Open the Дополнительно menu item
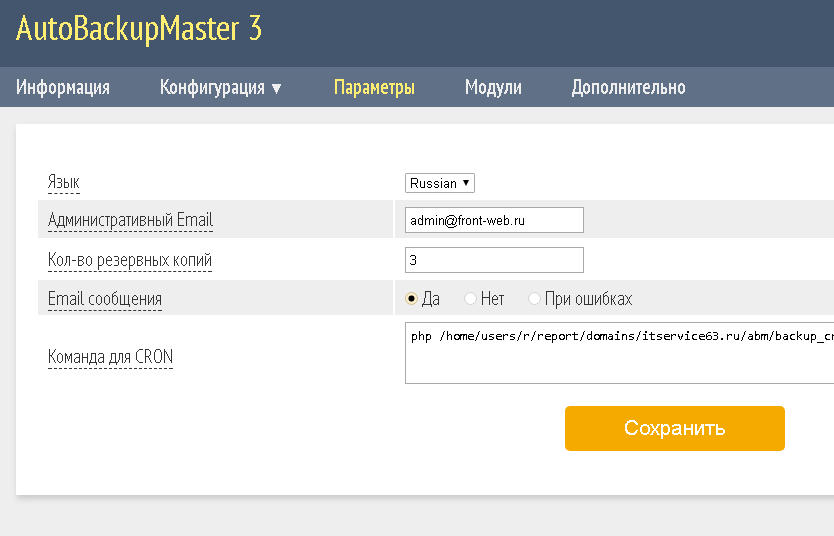This screenshot has width=834, height=536. coord(628,87)
